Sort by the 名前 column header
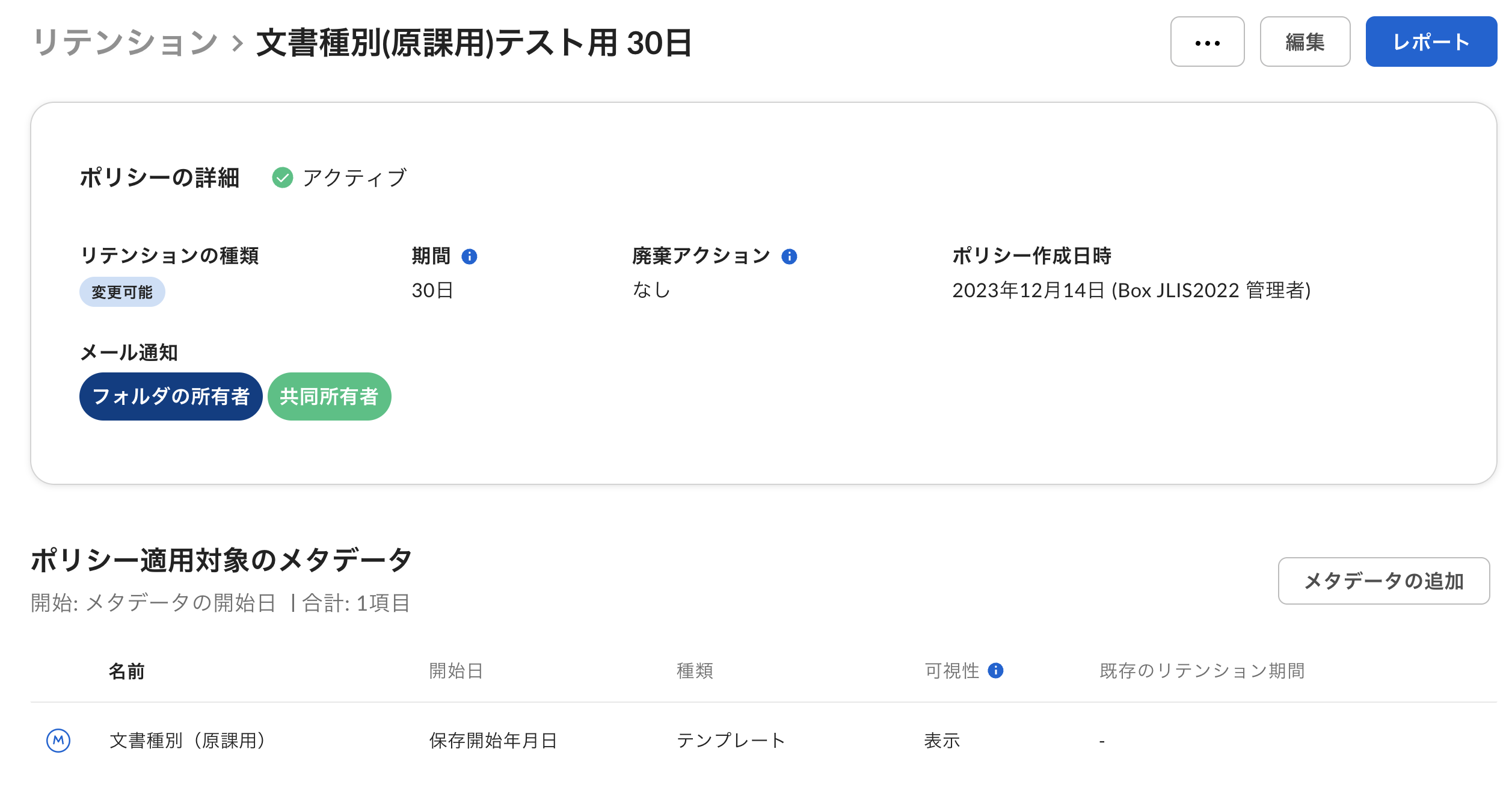 126,671
